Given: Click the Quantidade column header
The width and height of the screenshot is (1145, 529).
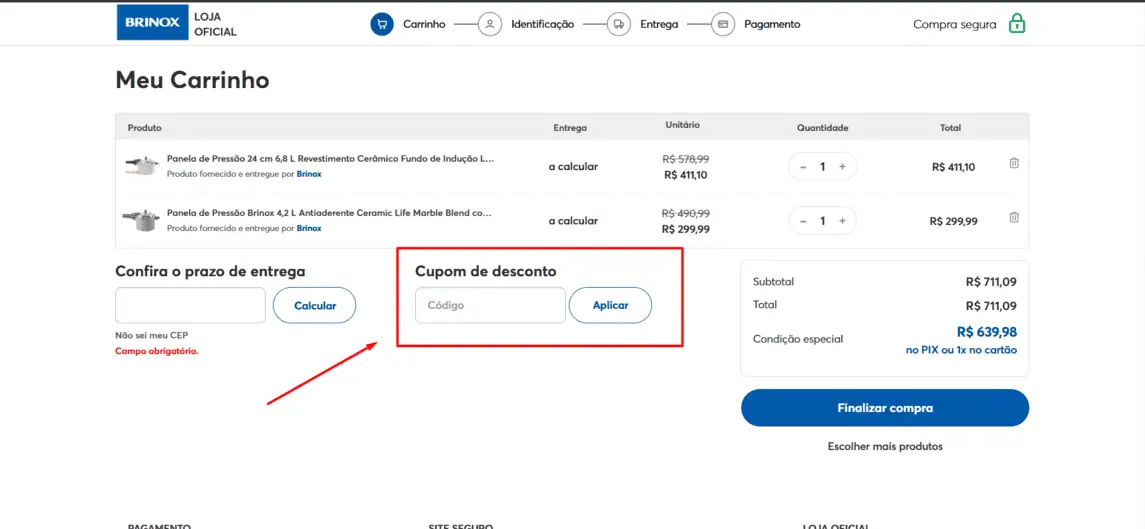Looking at the screenshot, I should 822,128.
